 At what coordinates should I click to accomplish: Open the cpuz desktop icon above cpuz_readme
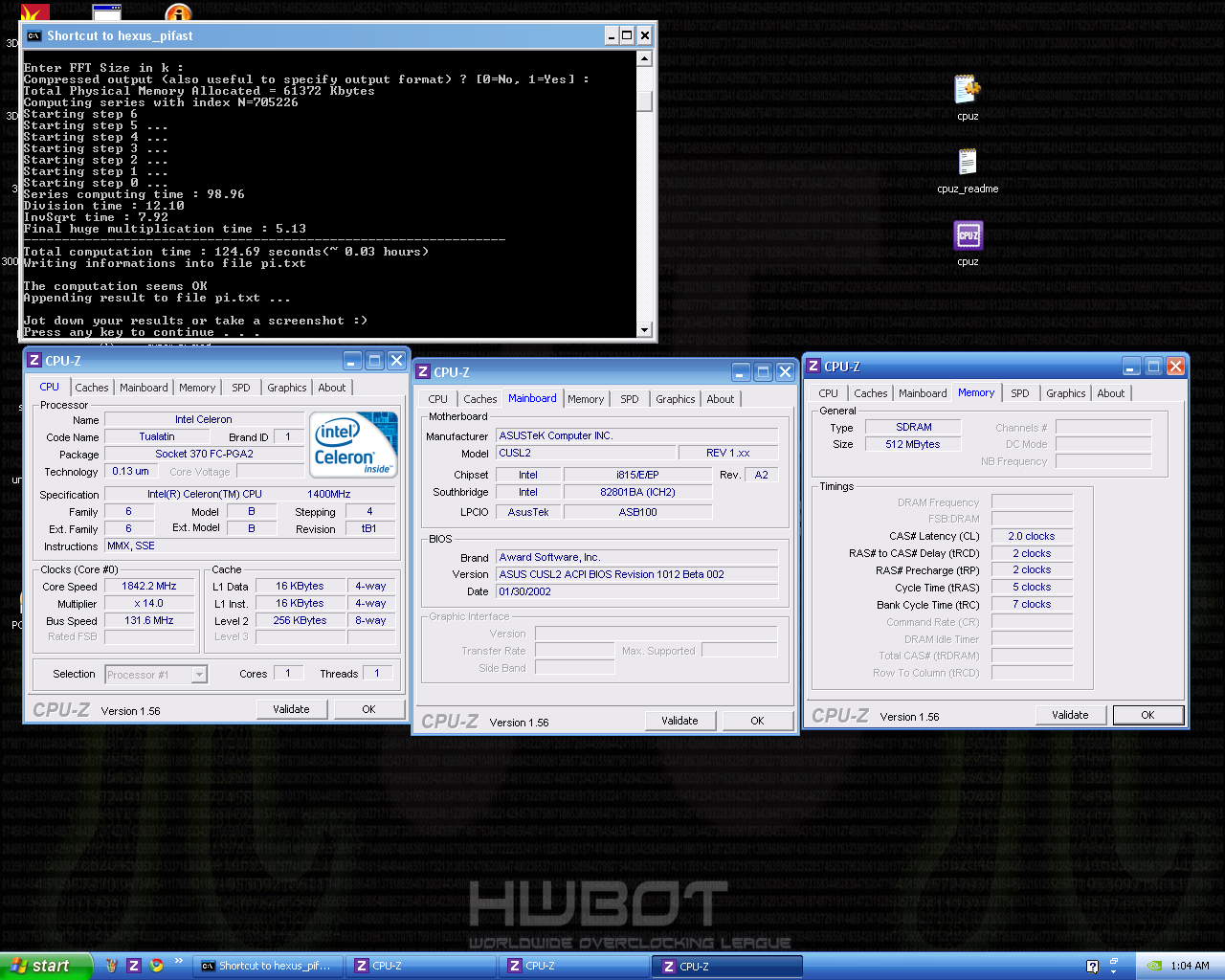(968, 90)
